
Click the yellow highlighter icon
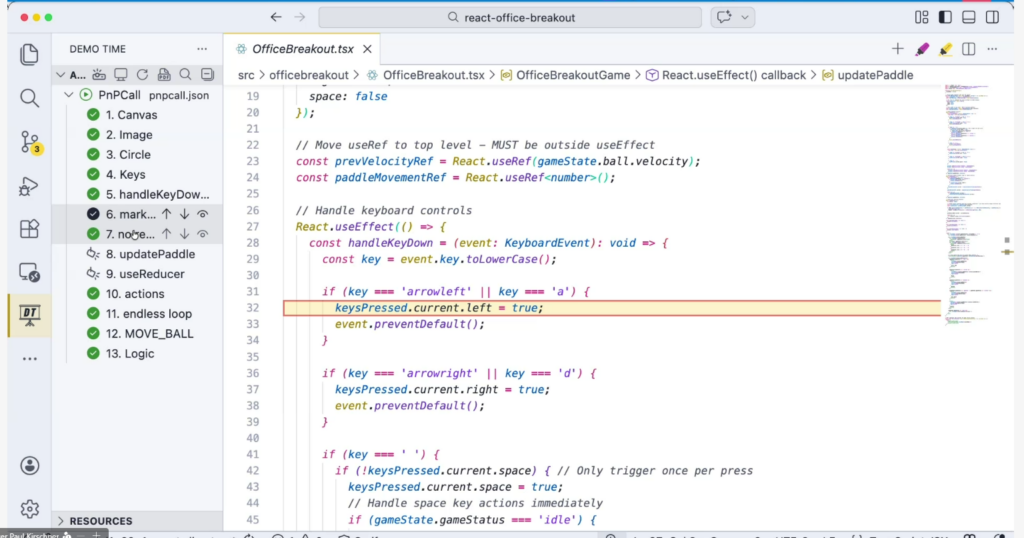945,49
